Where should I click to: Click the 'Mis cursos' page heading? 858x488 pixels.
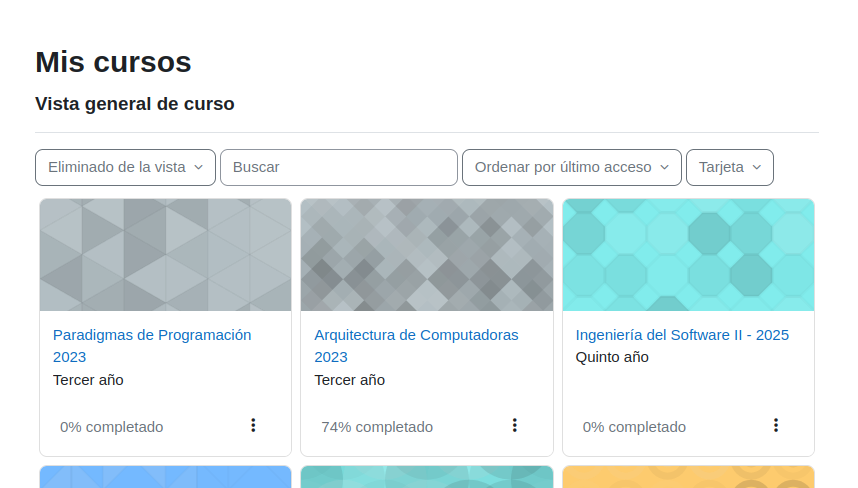(113, 62)
